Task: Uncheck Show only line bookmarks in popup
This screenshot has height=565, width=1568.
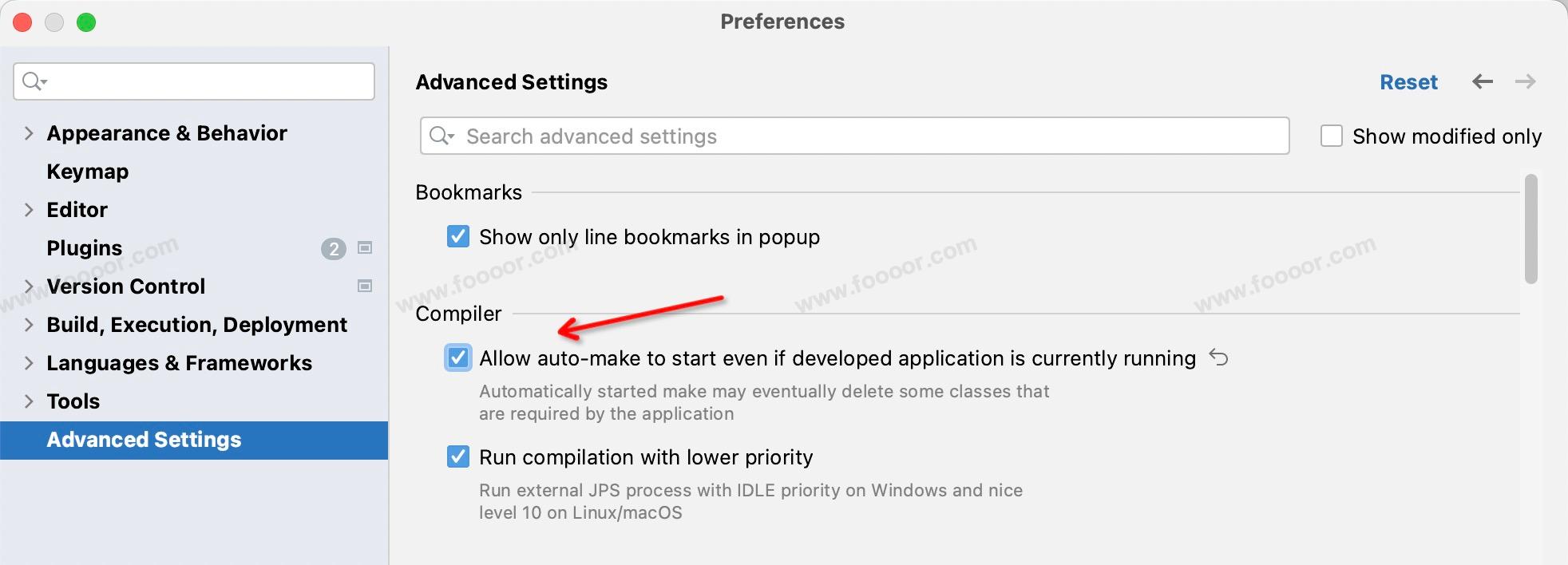Action: pos(458,236)
